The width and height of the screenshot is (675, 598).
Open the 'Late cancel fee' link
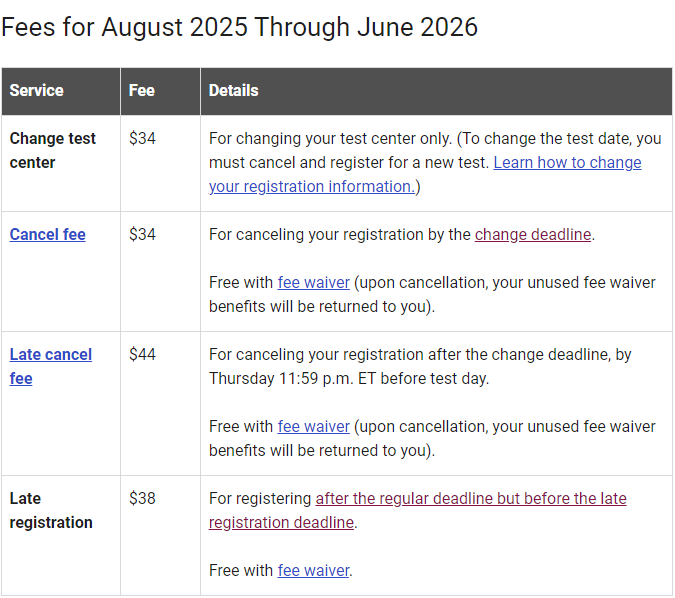coord(50,355)
